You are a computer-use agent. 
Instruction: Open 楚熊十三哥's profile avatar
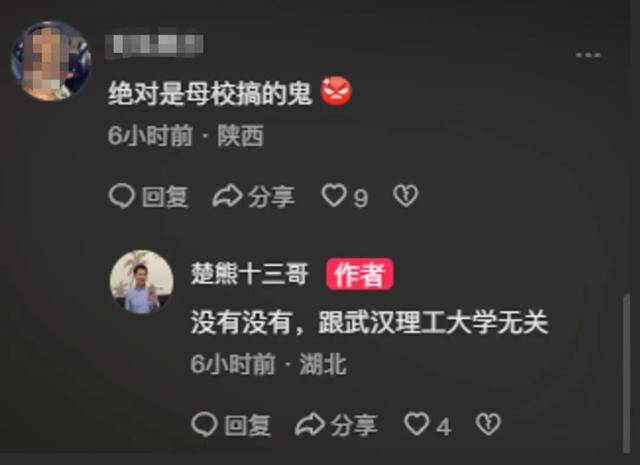pos(142,282)
